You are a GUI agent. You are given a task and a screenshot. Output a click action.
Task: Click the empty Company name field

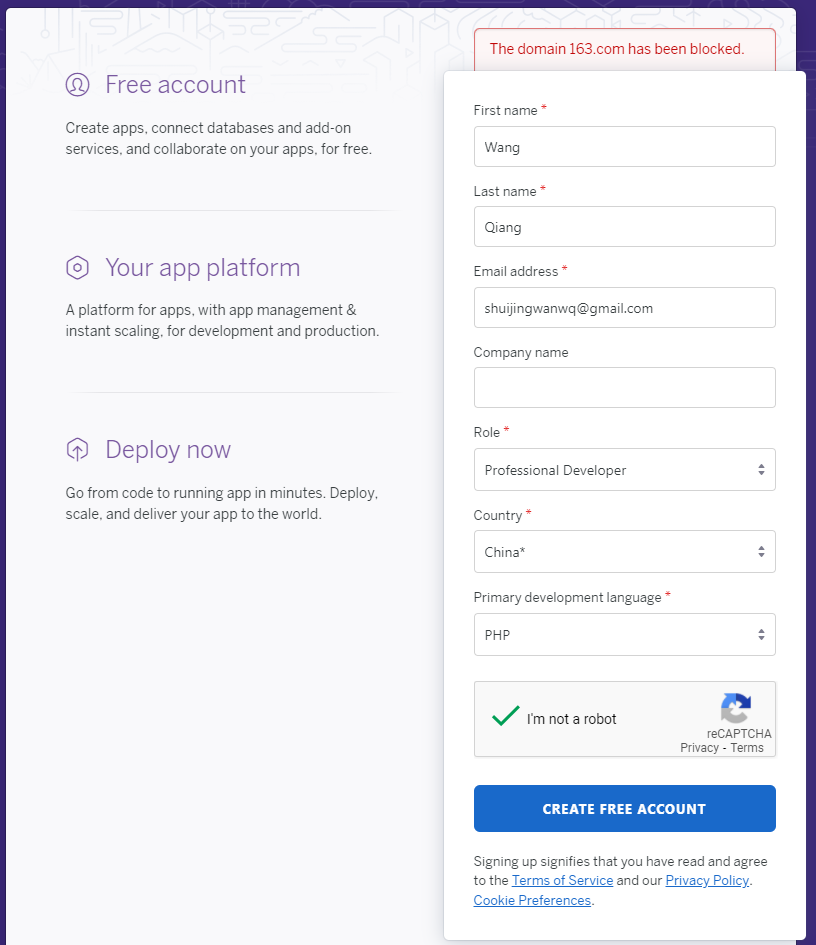pos(624,388)
